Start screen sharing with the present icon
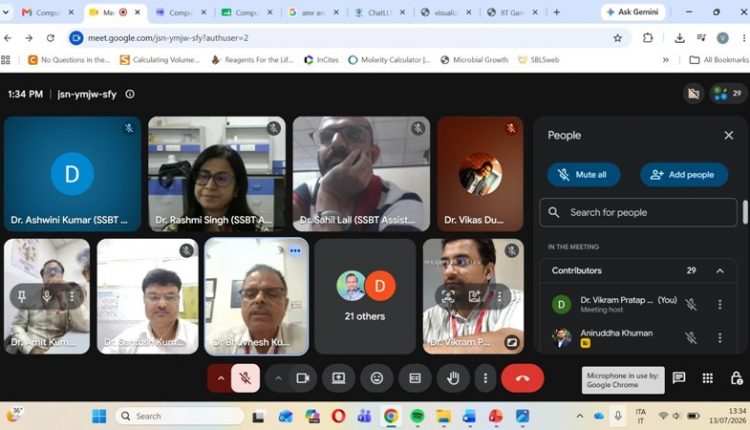This screenshot has width=750, height=430. 339,378
